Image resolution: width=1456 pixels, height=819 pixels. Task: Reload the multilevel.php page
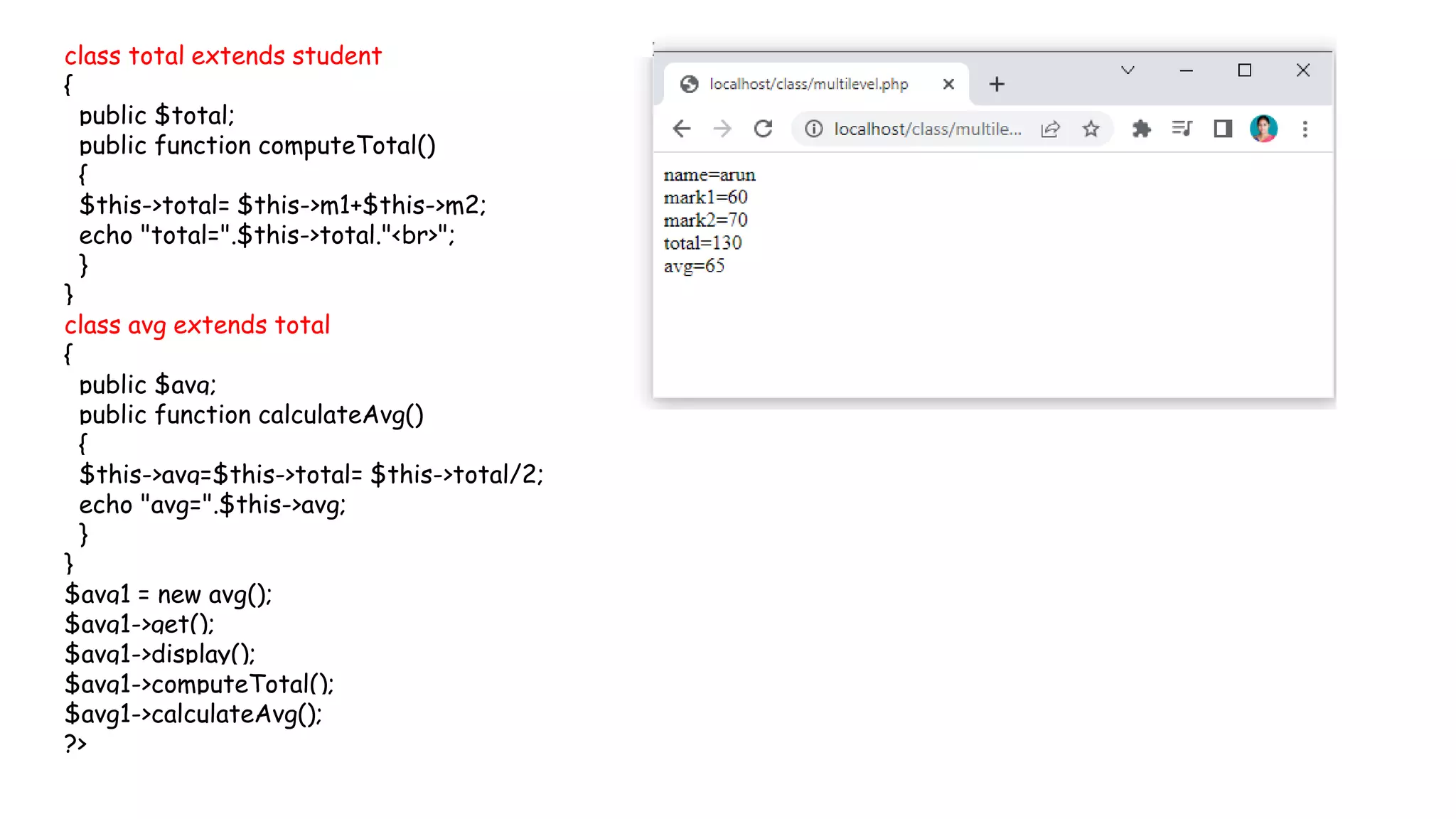(763, 129)
